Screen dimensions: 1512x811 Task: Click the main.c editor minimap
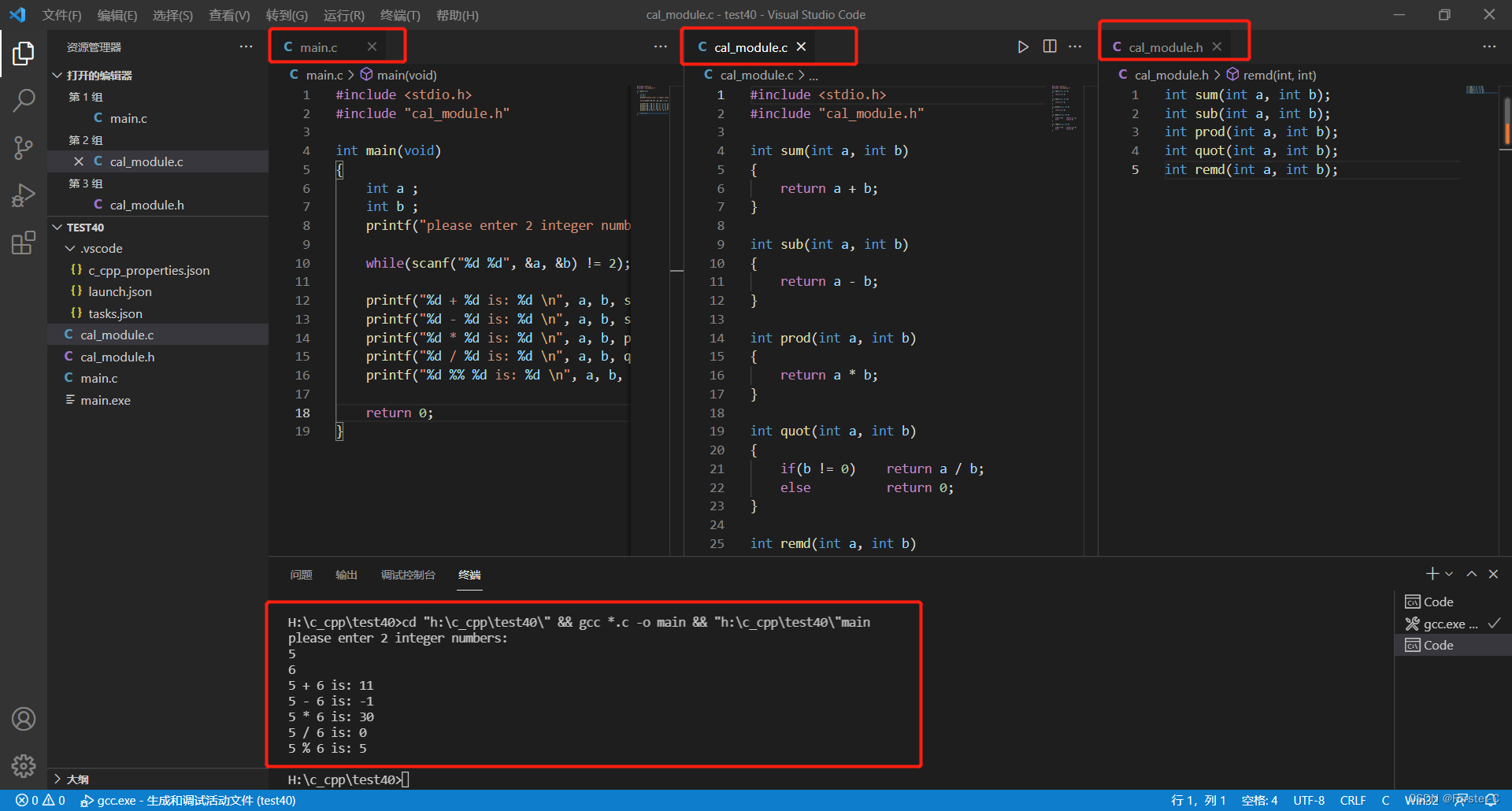tap(653, 101)
